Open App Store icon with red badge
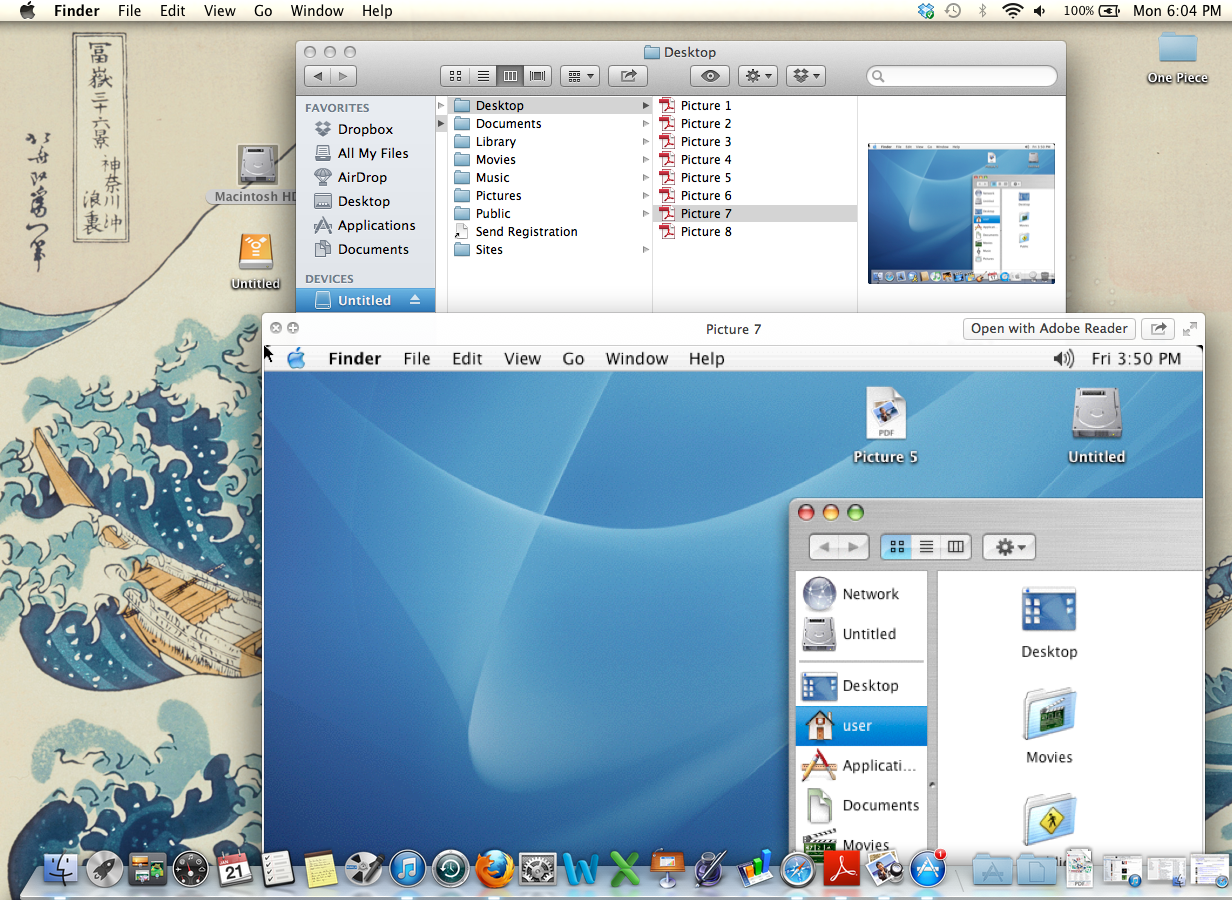The height and width of the screenshot is (900, 1232). coord(928,869)
